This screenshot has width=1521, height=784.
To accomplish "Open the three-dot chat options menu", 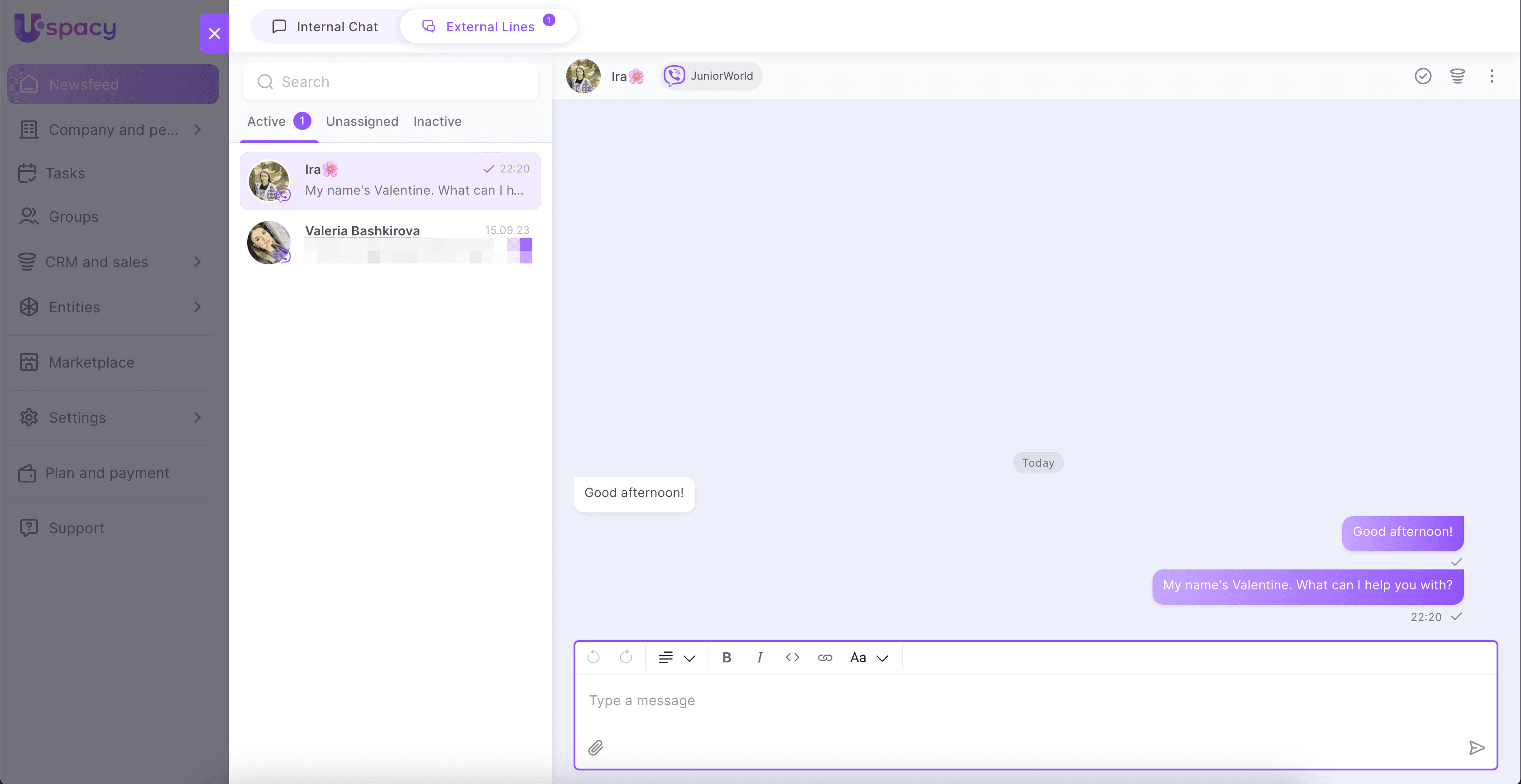I will coord(1492,76).
